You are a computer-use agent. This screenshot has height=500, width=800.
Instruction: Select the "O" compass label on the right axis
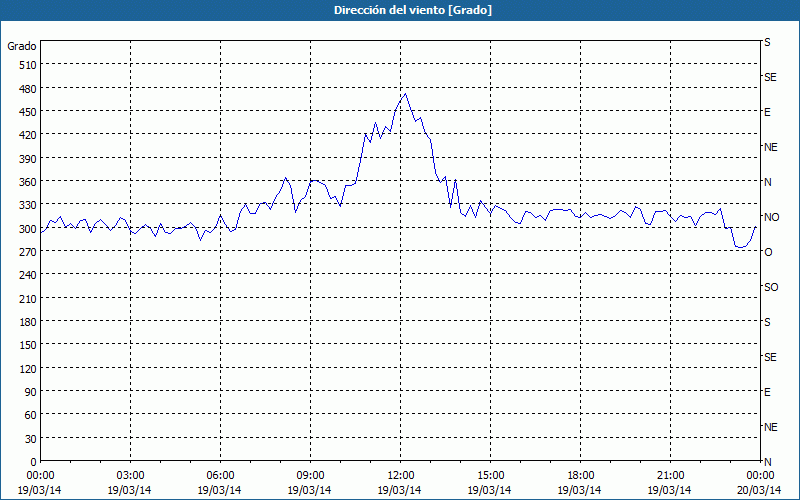pyautogui.click(x=768, y=252)
